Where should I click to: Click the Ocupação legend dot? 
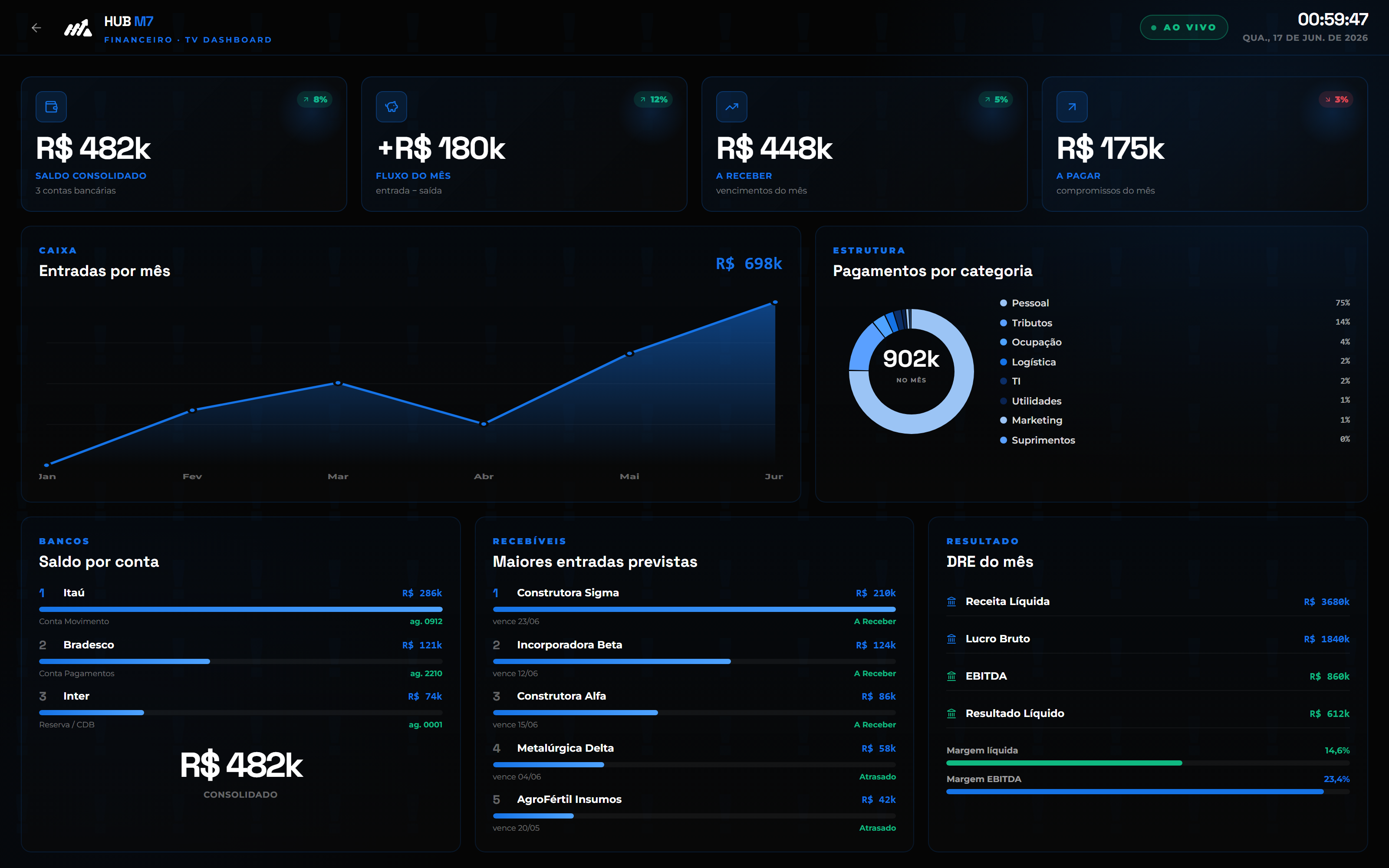point(1003,342)
